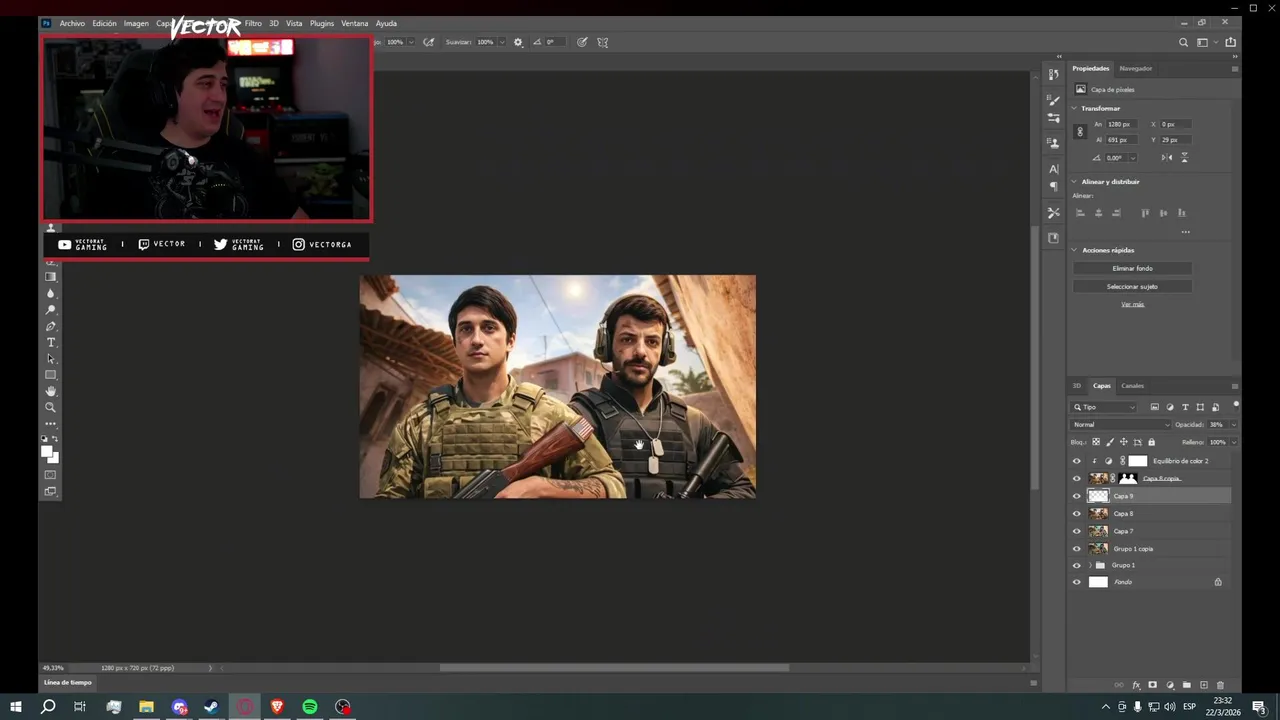Click the foreground color swatch
This screenshot has width=1280, height=720.
[46, 452]
